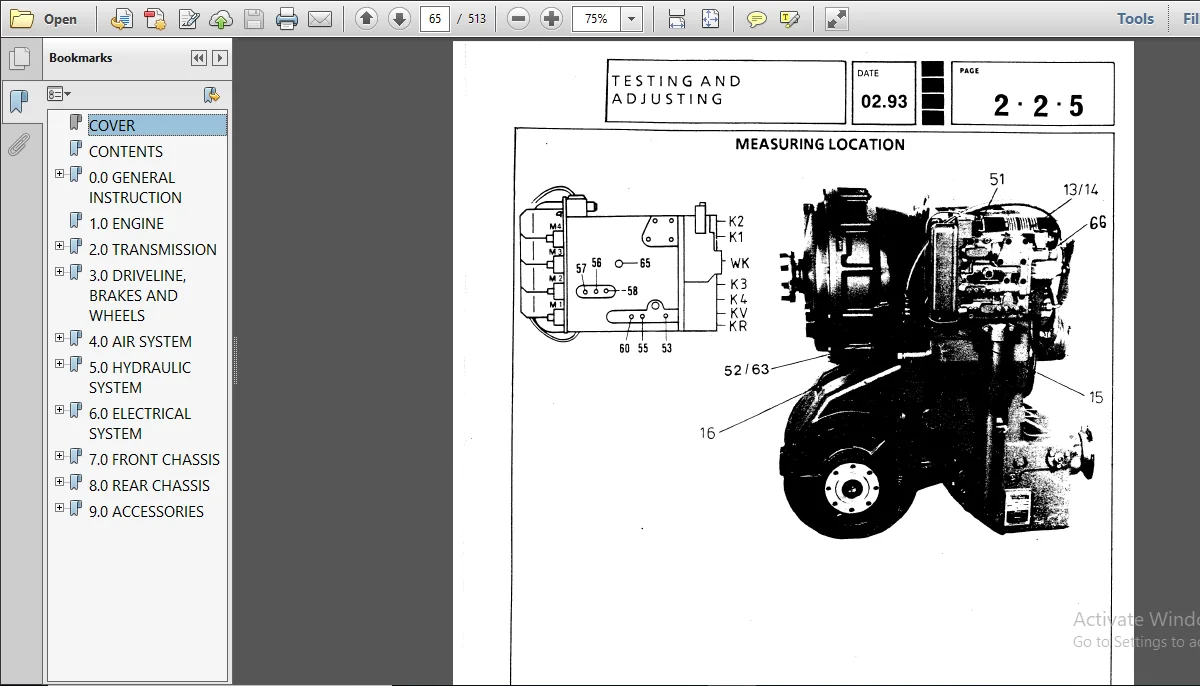Click the sign document icon
This screenshot has height=686, width=1200.
[188, 18]
